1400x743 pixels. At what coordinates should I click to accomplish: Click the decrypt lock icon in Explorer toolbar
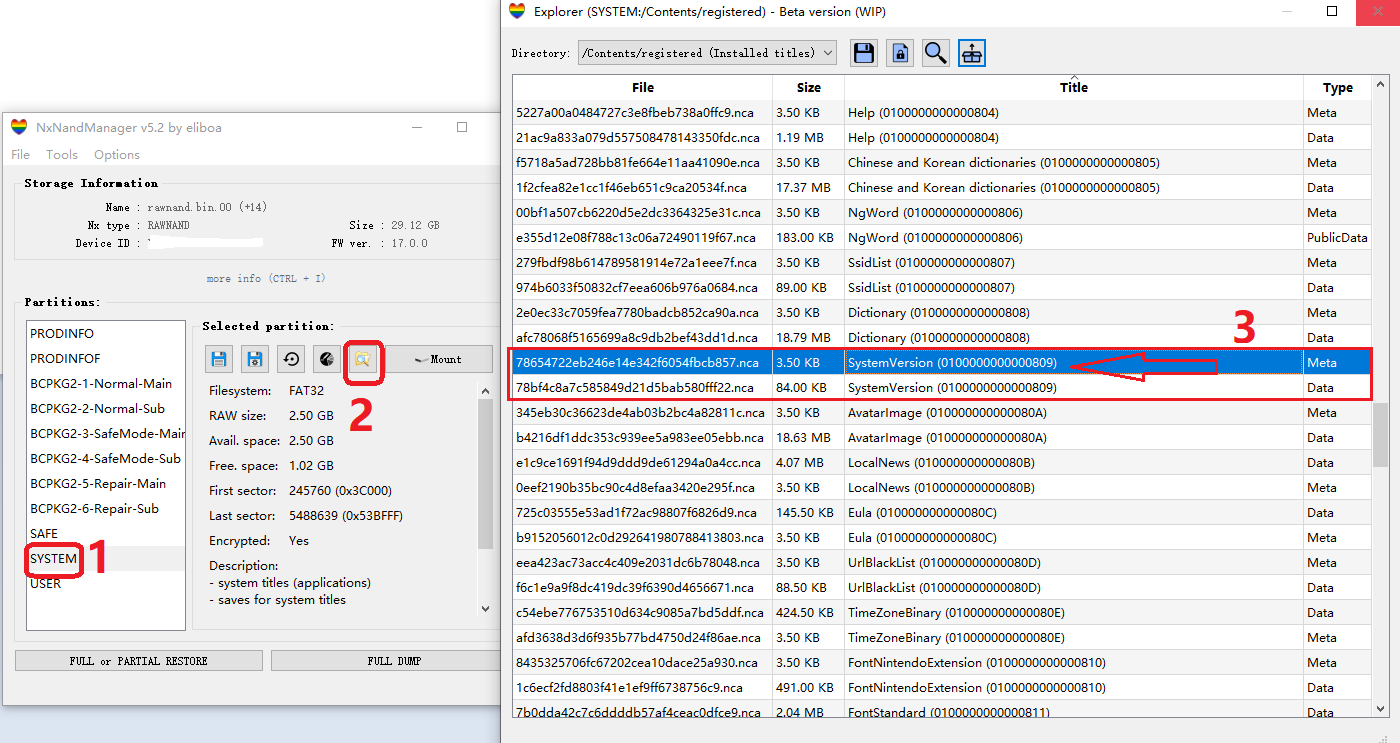click(x=900, y=54)
